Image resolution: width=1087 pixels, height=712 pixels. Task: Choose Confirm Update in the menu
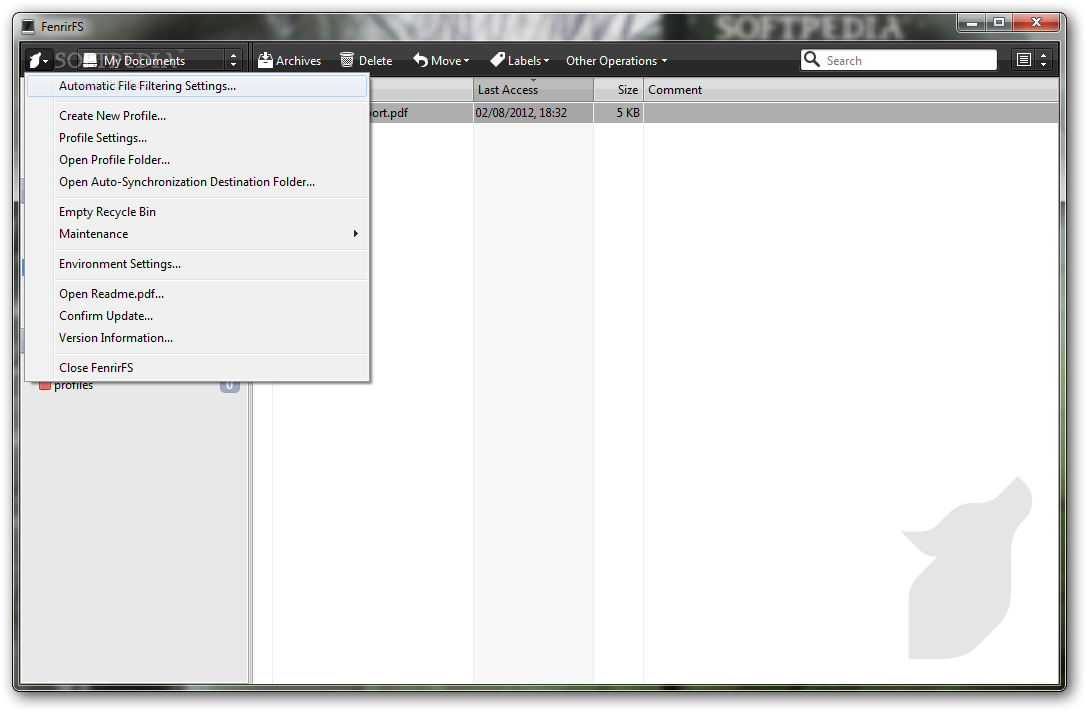tap(197, 316)
